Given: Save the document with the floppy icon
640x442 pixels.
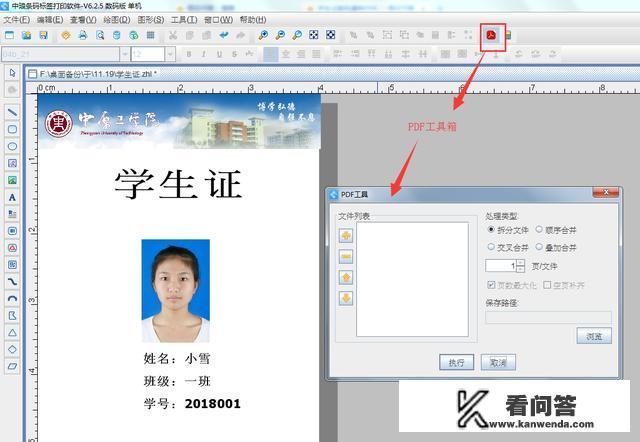Looking at the screenshot, I should pos(44,35).
